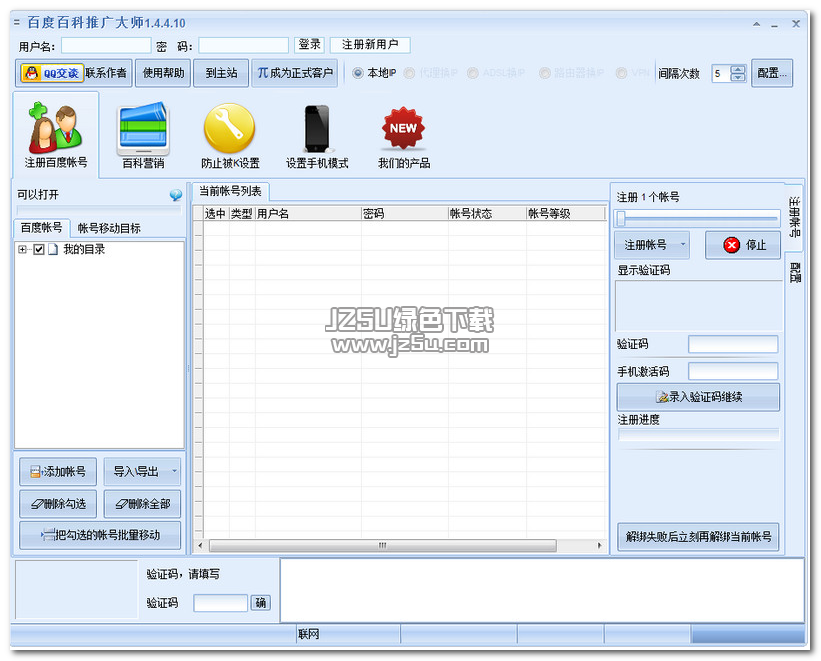Image resolution: width=821 pixels, height=661 pixels.
Task: Select the 当前帐号列表 tab
Action: tap(230, 191)
